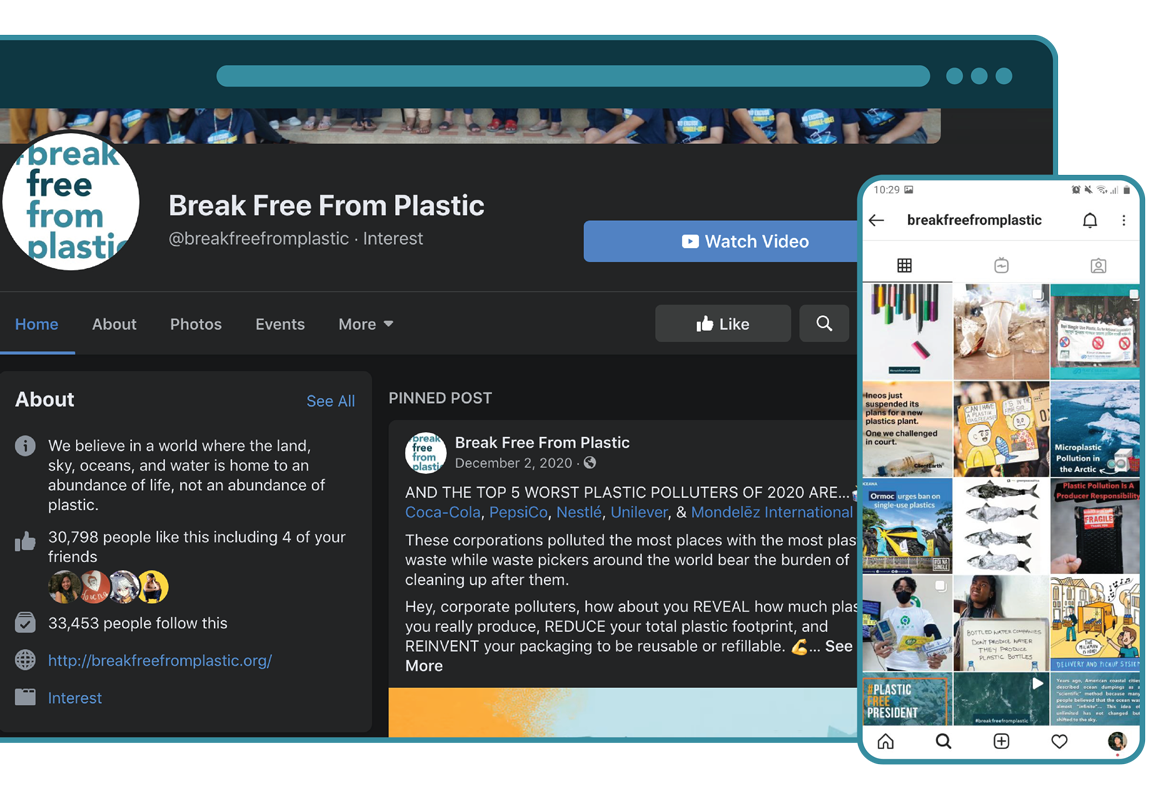
Task: Click the Break Free From Plastic cover photo
Action: pyautogui.click(x=470, y=126)
